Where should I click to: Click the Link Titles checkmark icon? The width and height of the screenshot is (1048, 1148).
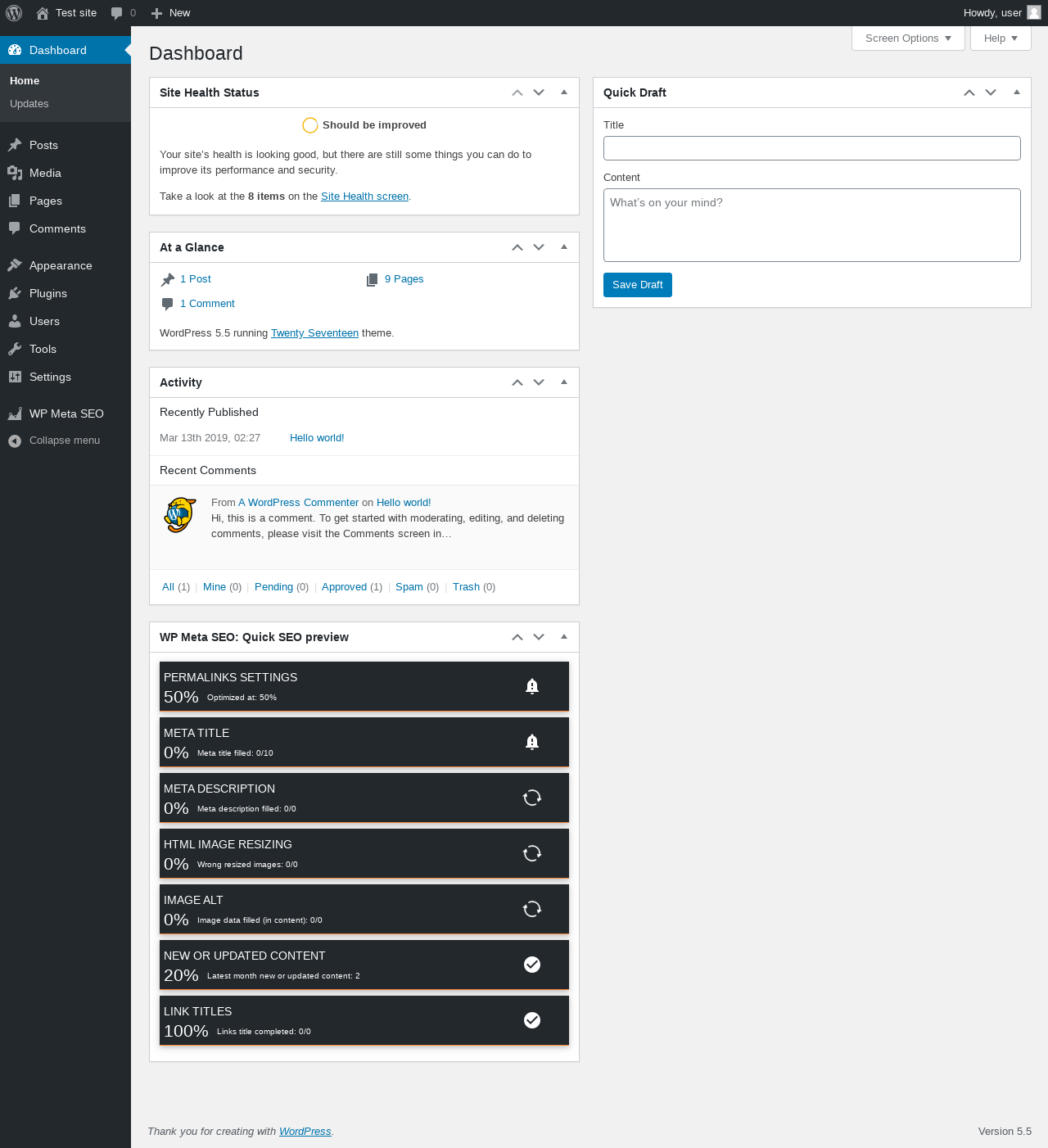click(532, 1019)
